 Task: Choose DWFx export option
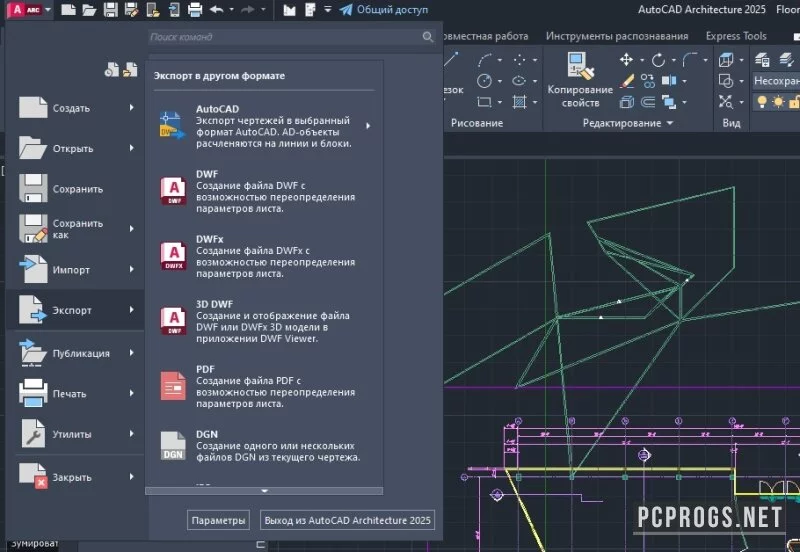[x=264, y=256]
